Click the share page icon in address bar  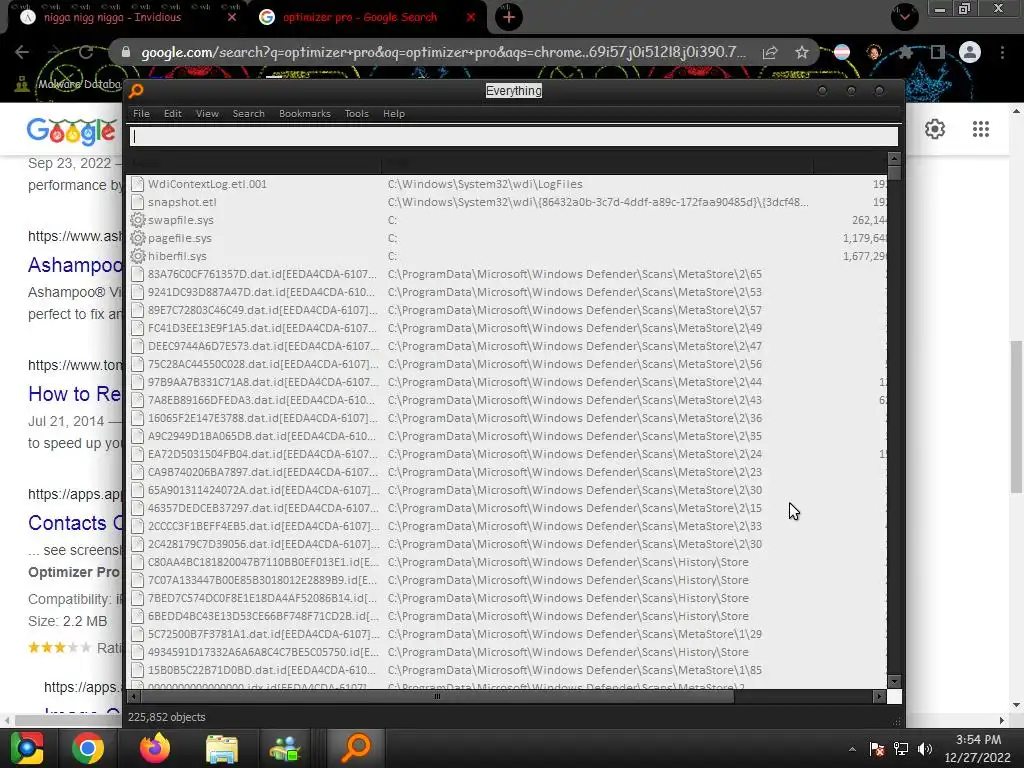click(770, 53)
